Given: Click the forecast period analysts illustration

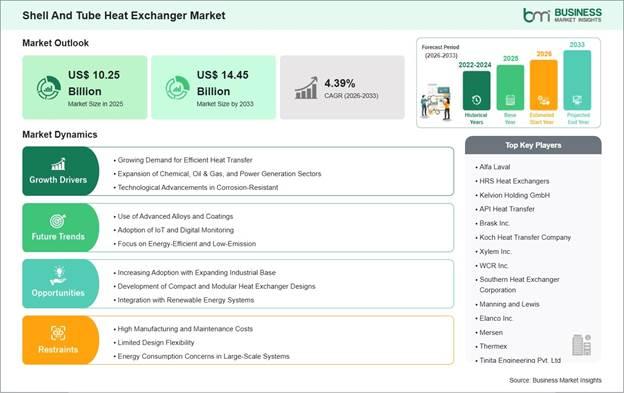Looking at the screenshot, I should (x=436, y=102).
